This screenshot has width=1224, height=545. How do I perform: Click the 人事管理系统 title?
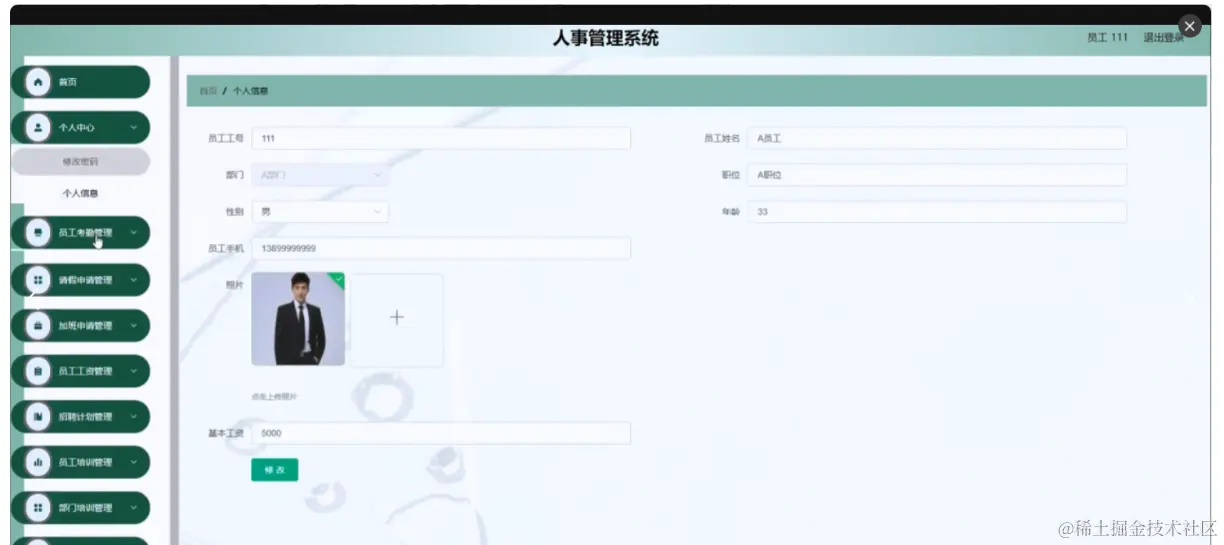click(606, 39)
